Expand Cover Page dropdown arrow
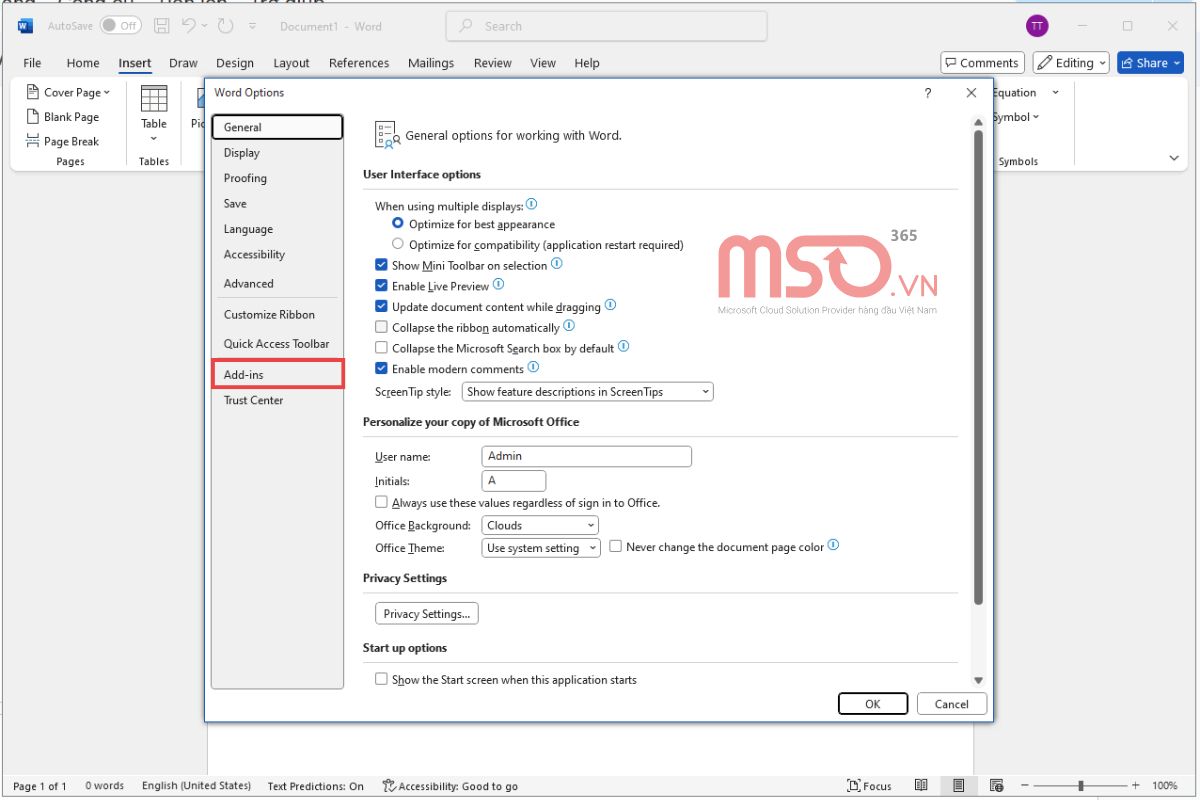The height and width of the screenshot is (800, 1200). pyautogui.click(x=107, y=92)
